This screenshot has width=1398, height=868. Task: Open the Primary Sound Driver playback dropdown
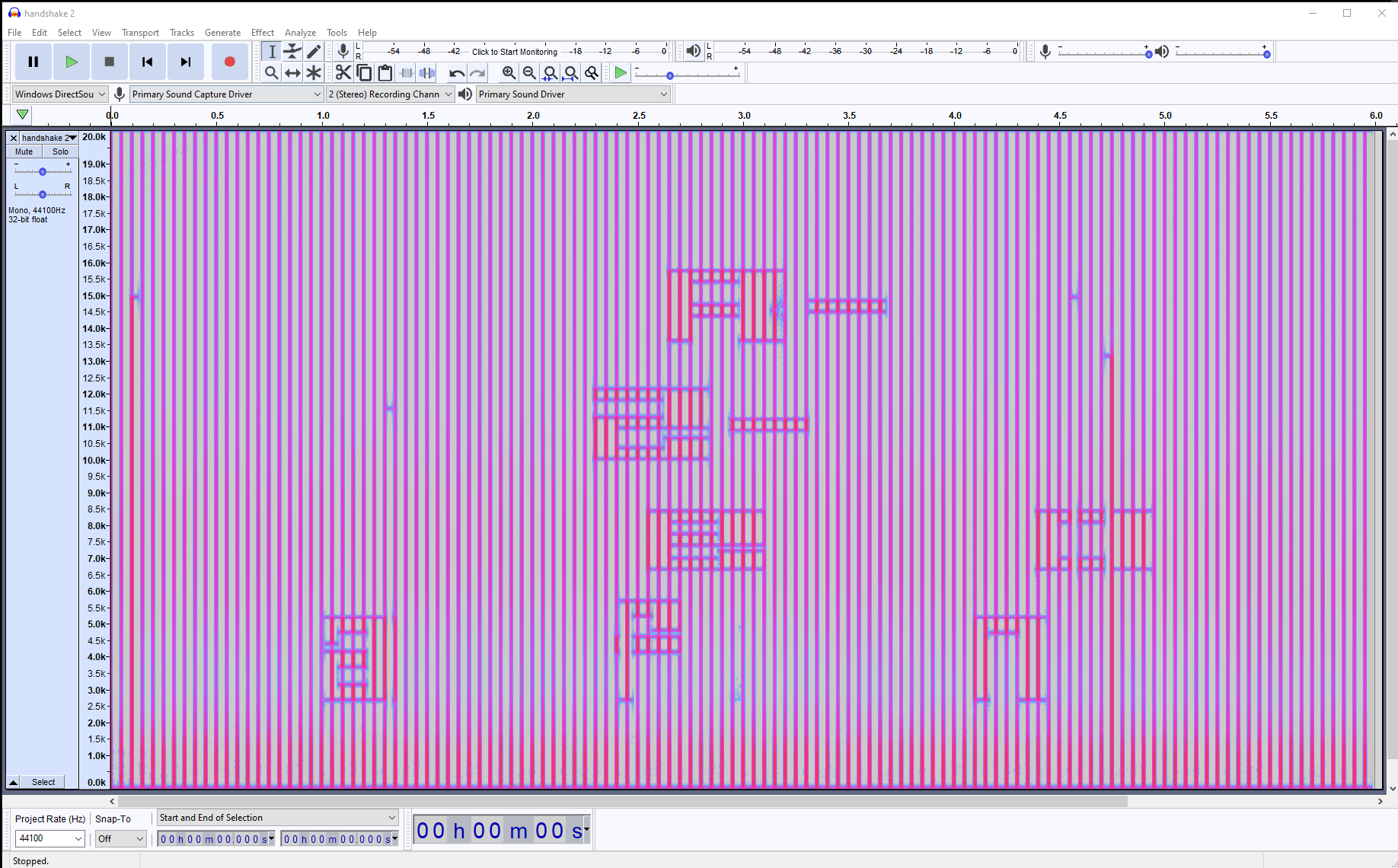pyautogui.click(x=573, y=94)
